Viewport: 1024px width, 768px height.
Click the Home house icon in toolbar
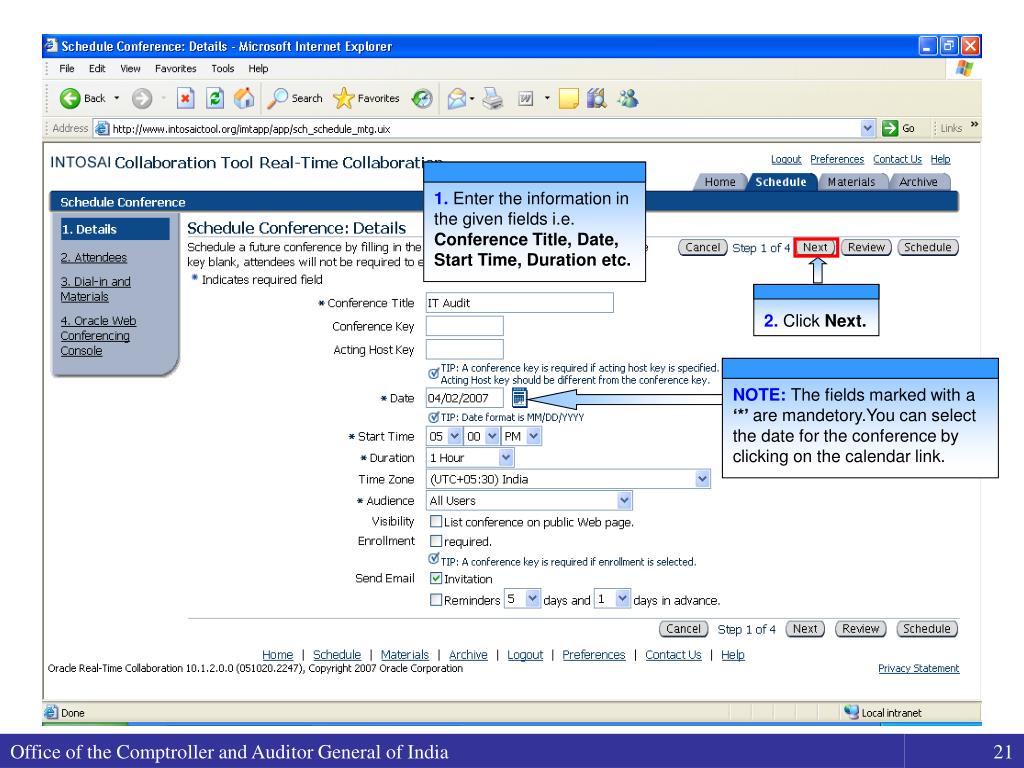(244, 98)
